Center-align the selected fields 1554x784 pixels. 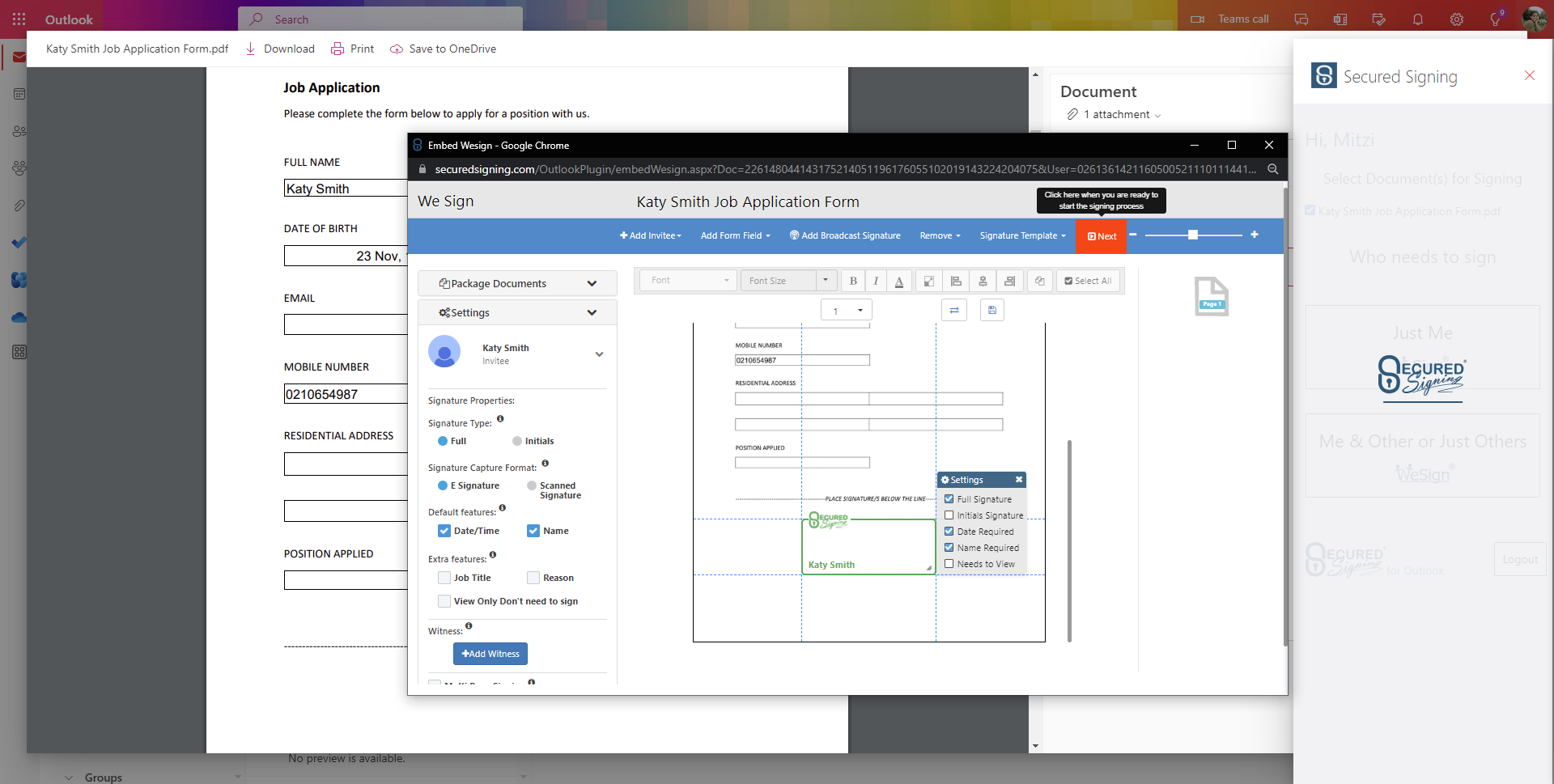983,281
